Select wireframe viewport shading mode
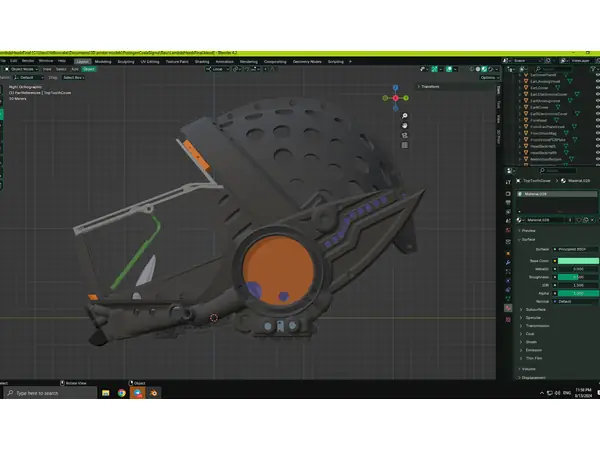Image resolution: width=600 pixels, height=450 pixels. click(472, 69)
